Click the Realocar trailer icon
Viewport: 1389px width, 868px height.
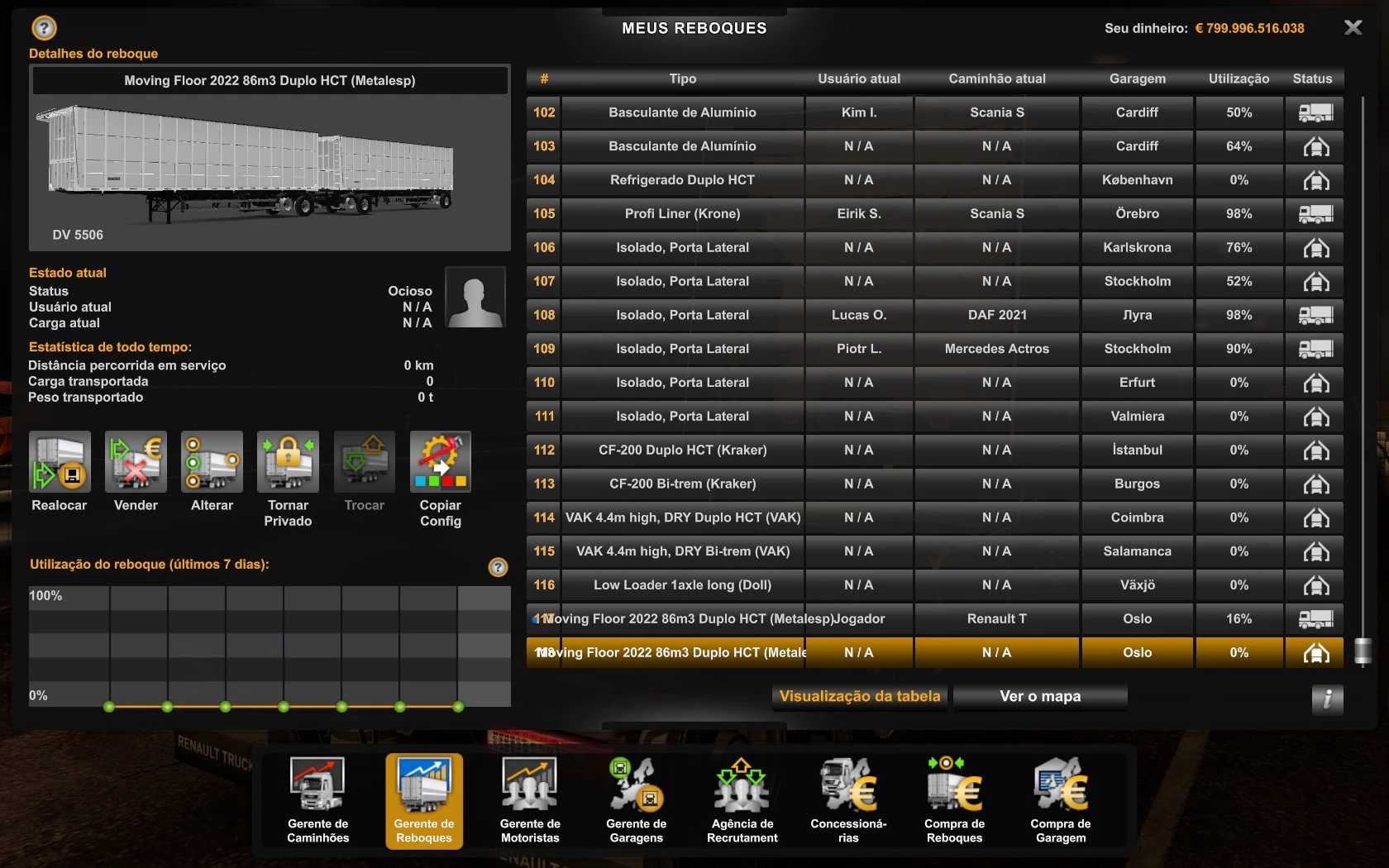tap(60, 462)
